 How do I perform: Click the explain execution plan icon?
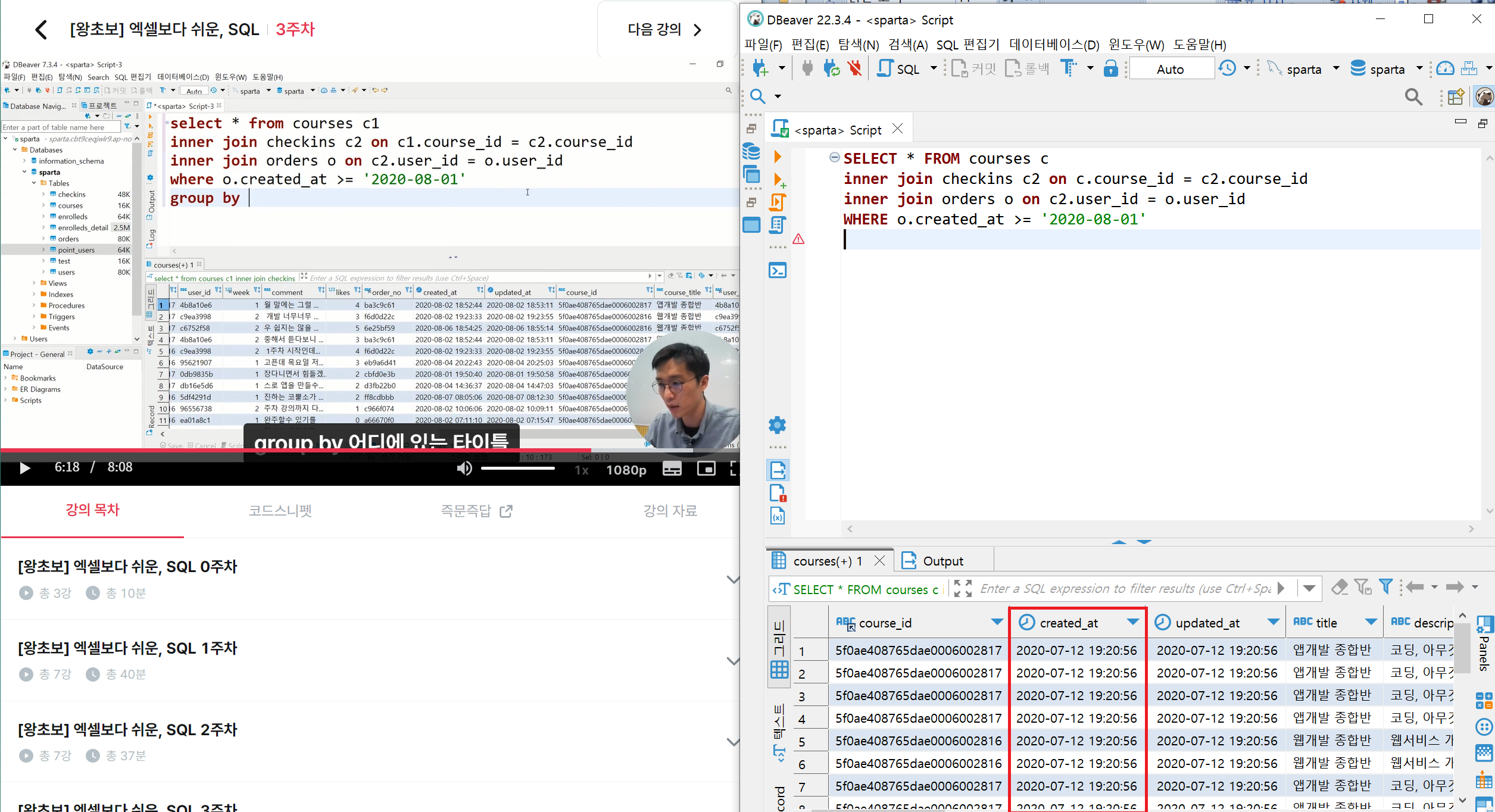pos(778,225)
